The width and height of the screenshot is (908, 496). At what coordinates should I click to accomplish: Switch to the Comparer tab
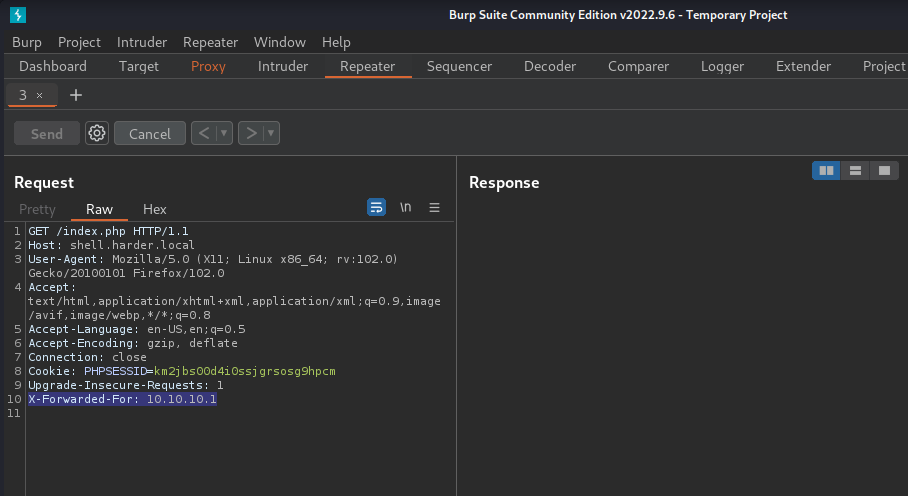pyautogui.click(x=638, y=67)
